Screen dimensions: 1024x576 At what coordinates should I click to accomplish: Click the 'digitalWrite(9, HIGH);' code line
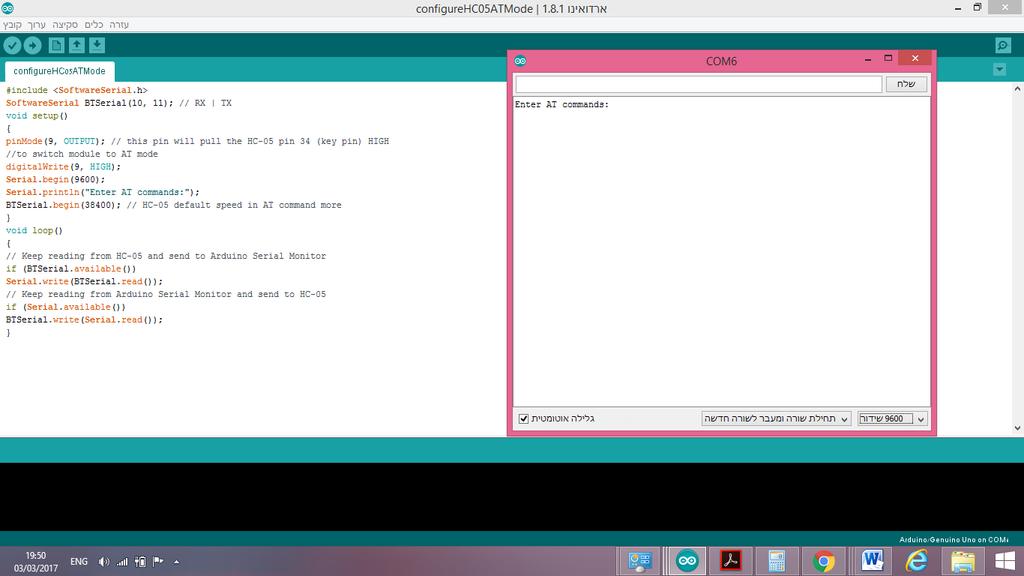coord(63,167)
